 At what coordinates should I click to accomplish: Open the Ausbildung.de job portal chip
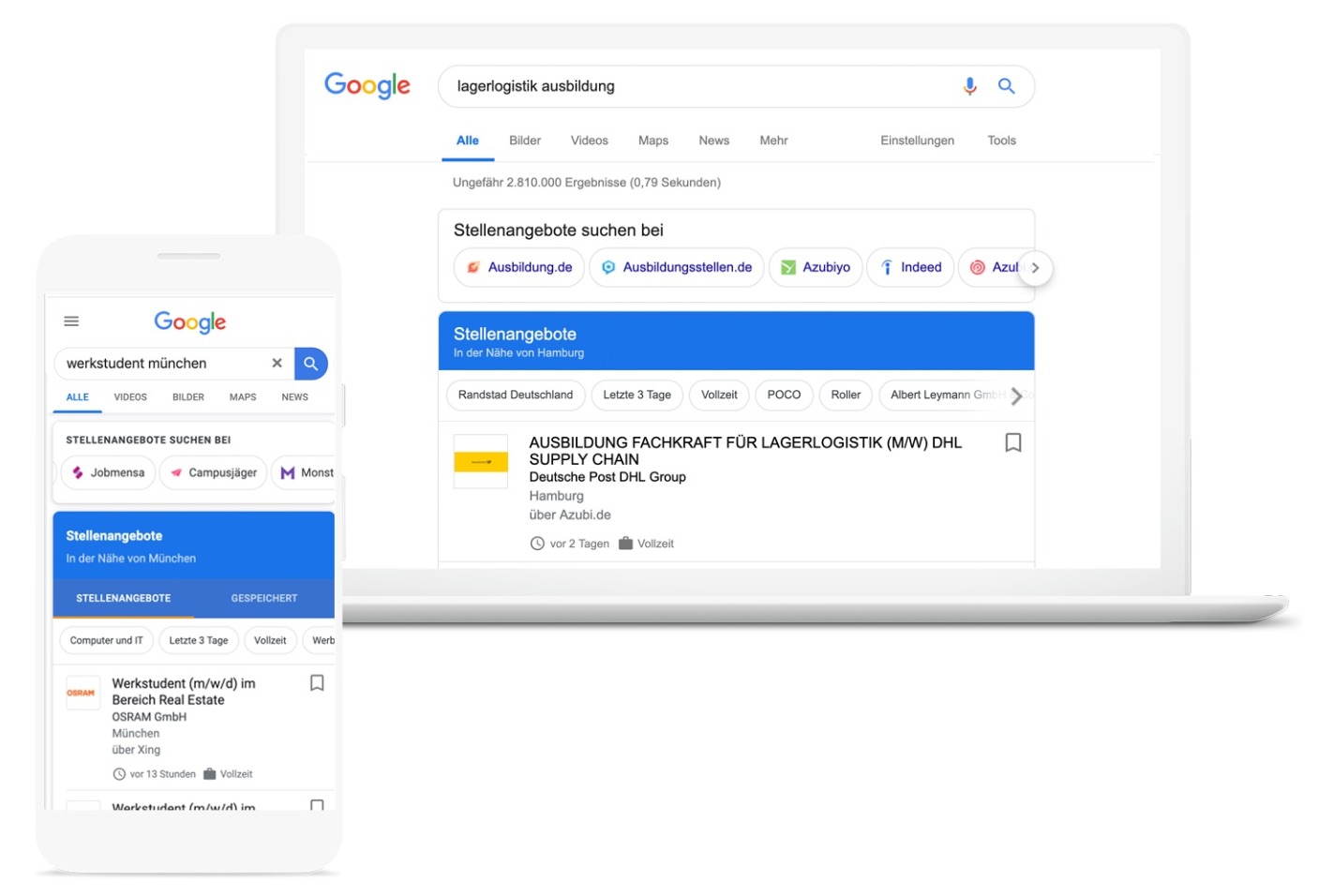[519, 267]
